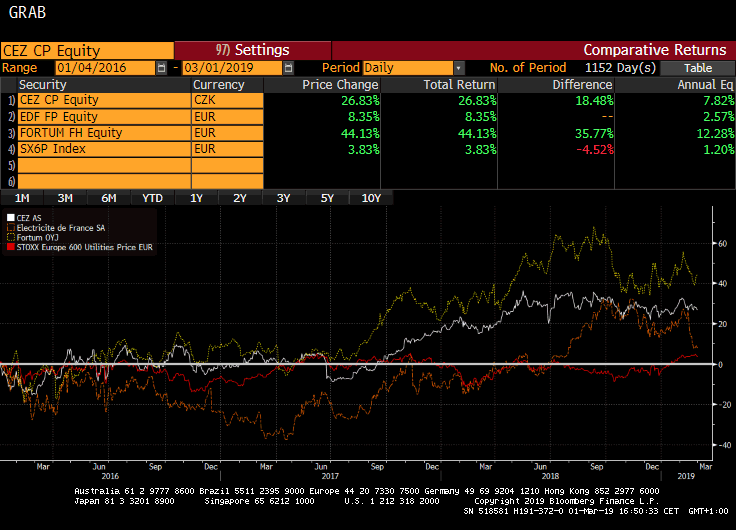Click the 35.77% Difference value
Image resolution: width=736 pixels, height=530 pixels.
(x=594, y=133)
